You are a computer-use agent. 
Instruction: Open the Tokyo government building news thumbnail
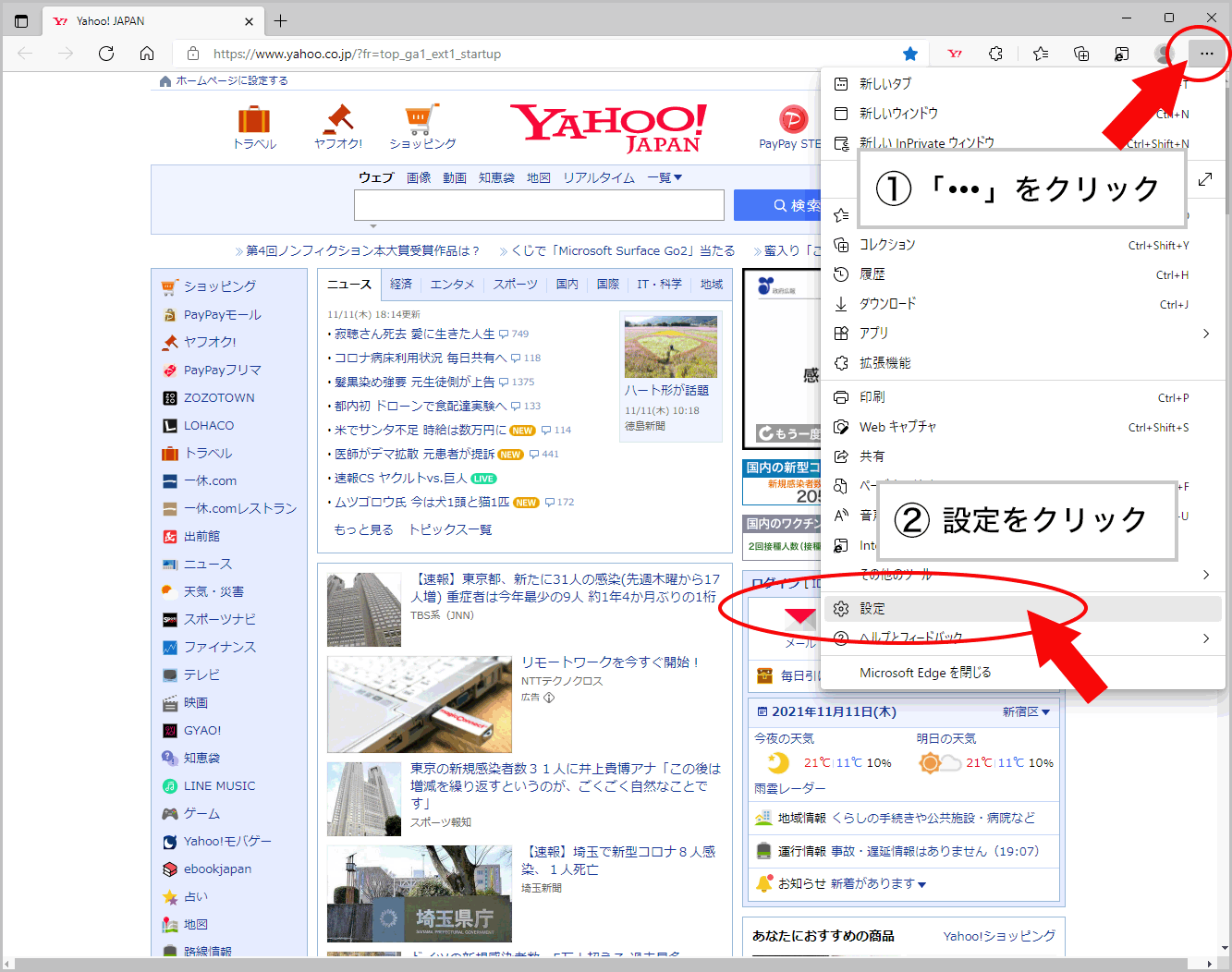click(x=364, y=610)
